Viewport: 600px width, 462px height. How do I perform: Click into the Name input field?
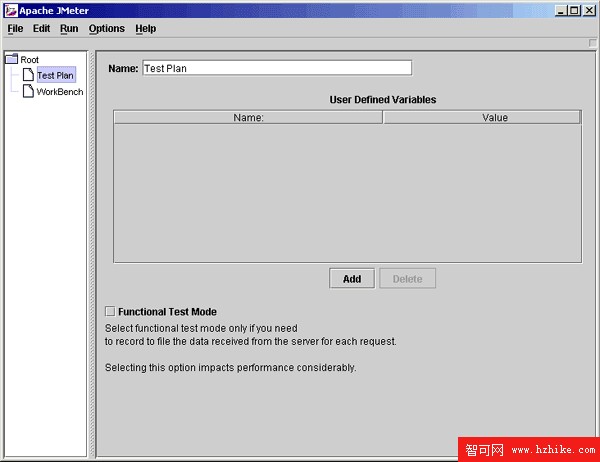[x=277, y=68]
